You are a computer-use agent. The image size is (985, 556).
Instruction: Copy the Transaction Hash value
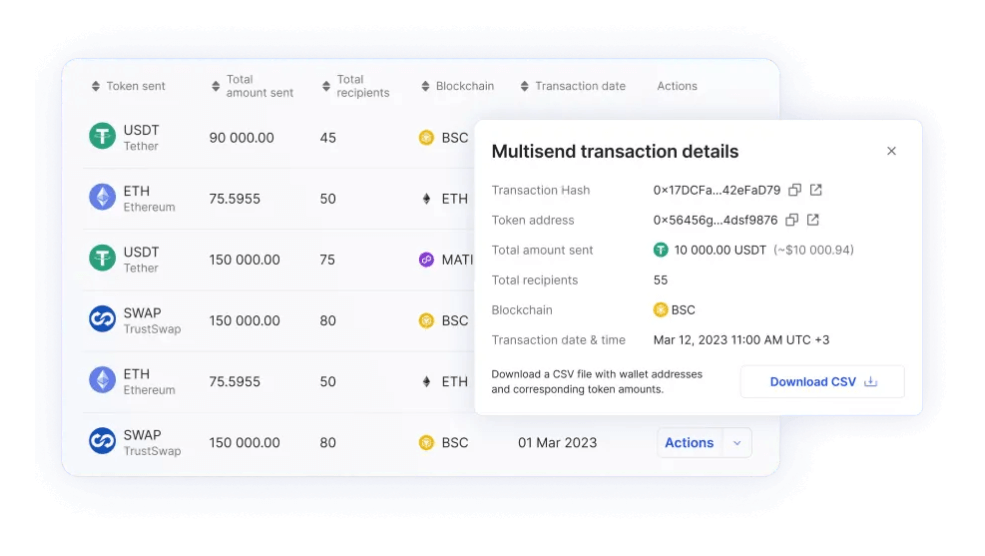tap(795, 190)
